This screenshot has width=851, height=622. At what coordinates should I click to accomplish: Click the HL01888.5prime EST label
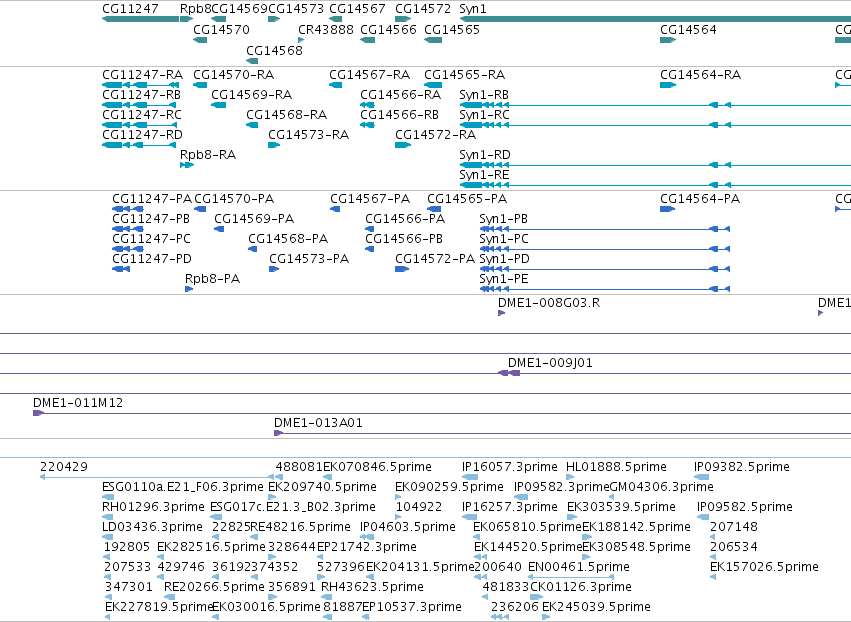[616, 467]
